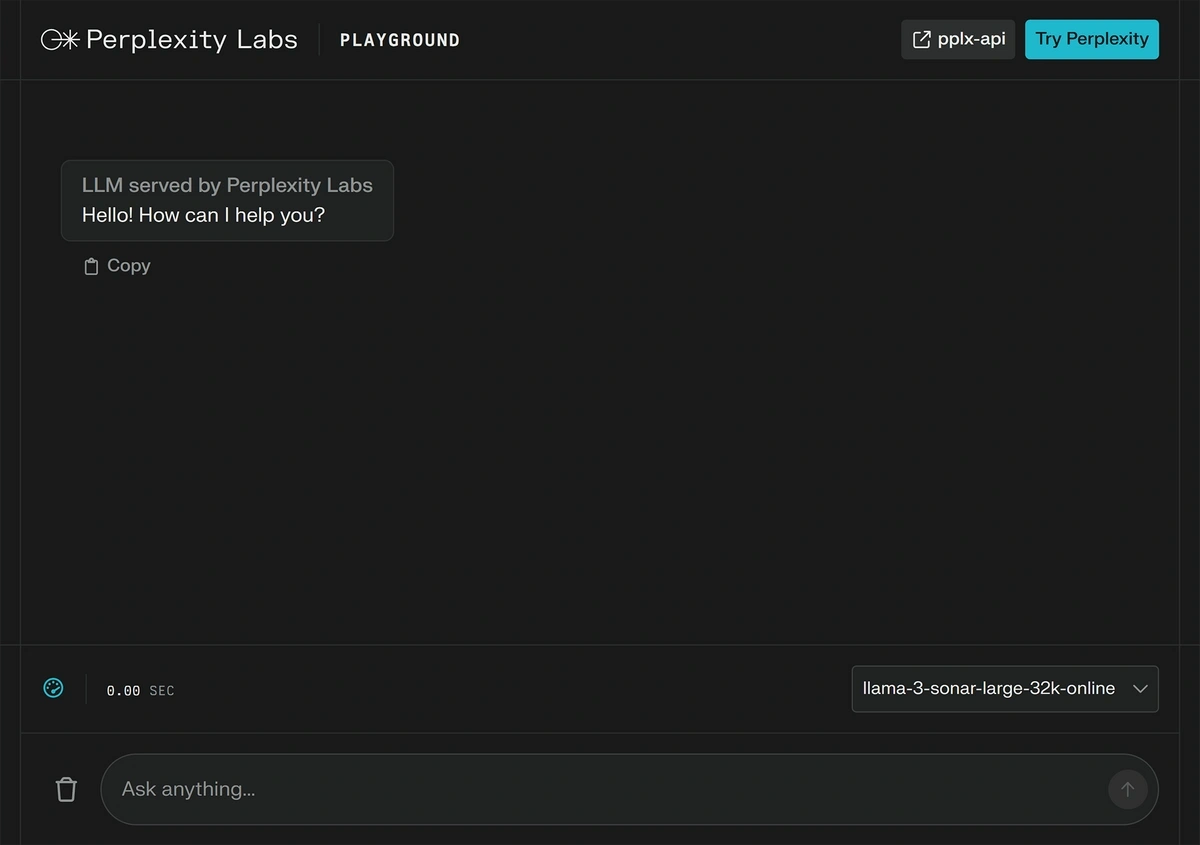The height and width of the screenshot is (845, 1200).
Task: Open the pplx-api button text
Action: 972,39
